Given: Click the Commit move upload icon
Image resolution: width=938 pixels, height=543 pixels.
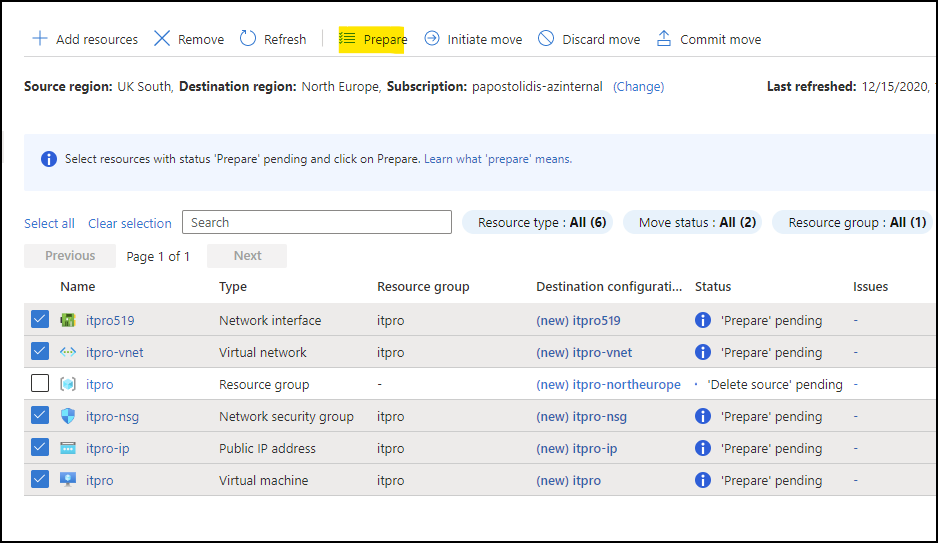Looking at the screenshot, I should click(x=664, y=39).
